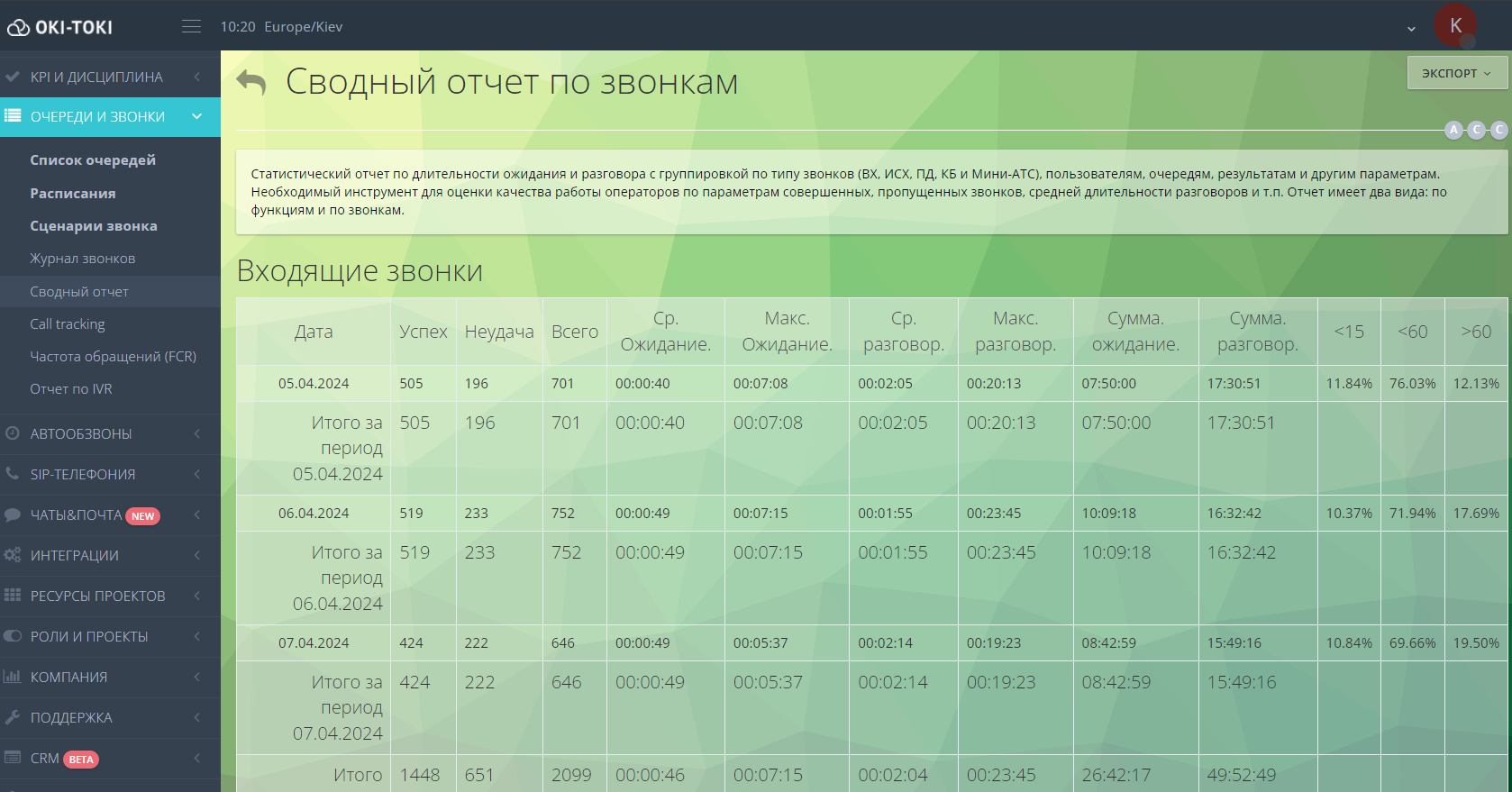The width and height of the screenshot is (1512, 792).
Task: Click the round A badge under Экспорт
Action: click(x=1453, y=130)
